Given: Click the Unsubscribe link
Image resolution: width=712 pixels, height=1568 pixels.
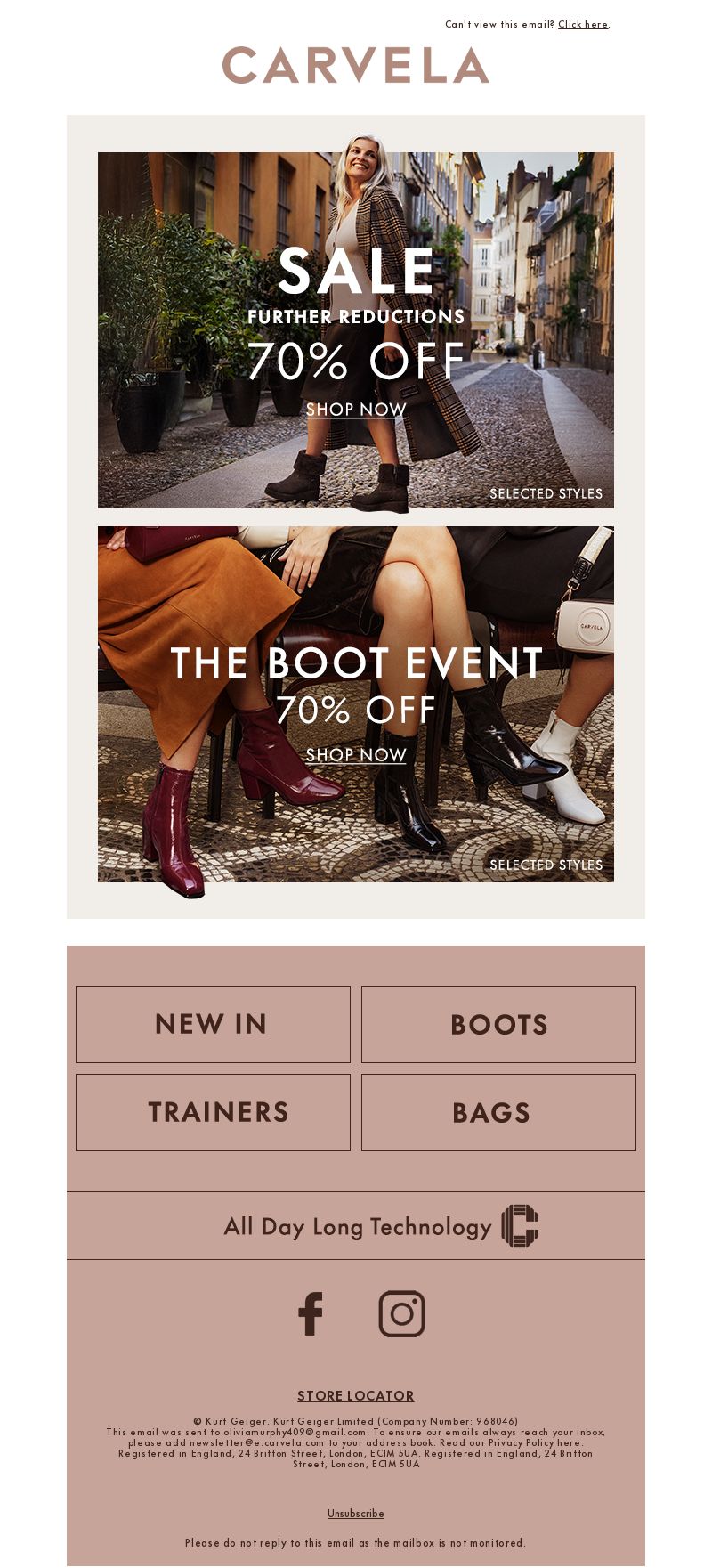Looking at the screenshot, I should (356, 1513).
